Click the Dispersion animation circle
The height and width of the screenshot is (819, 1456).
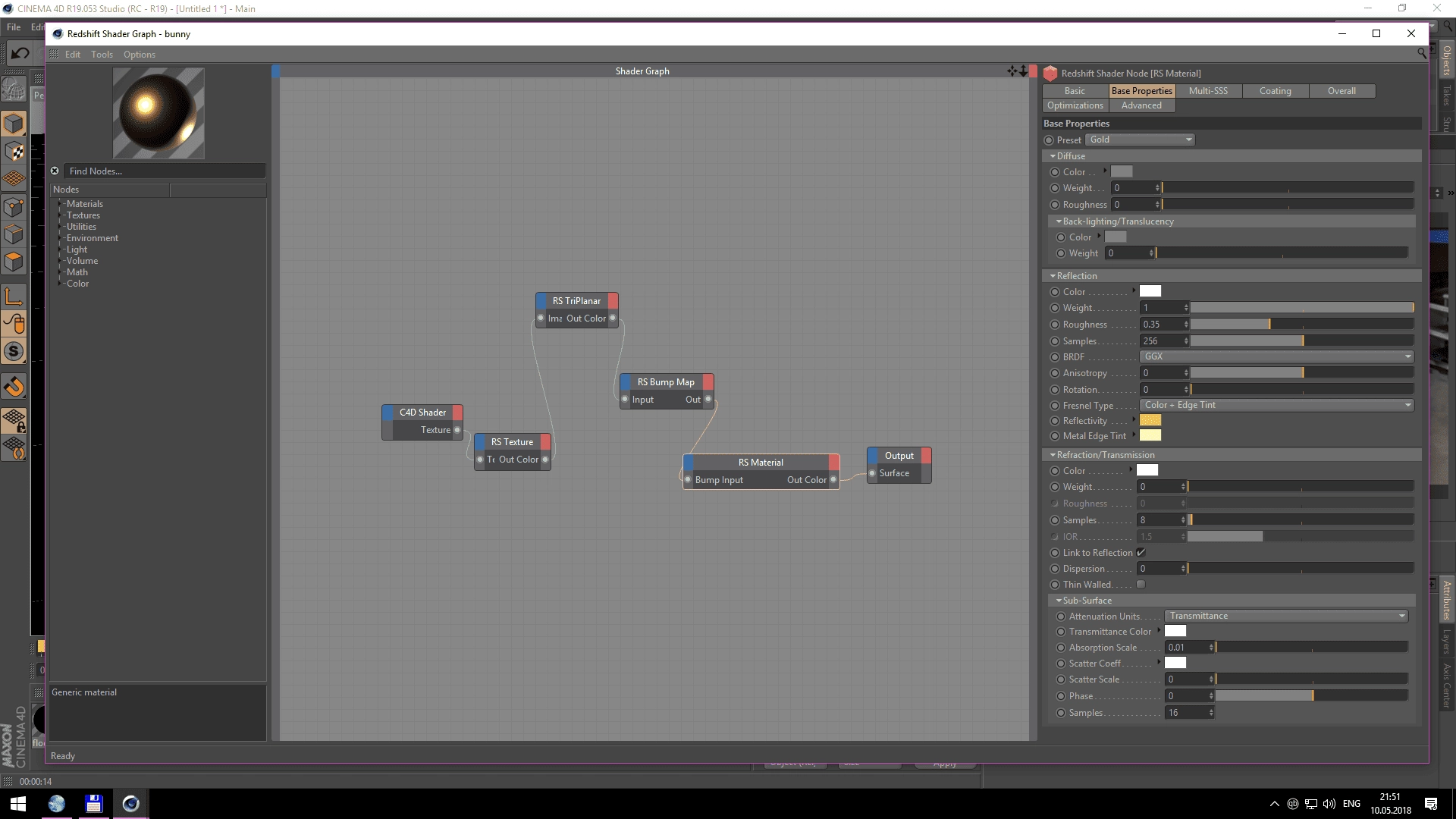1055,569
